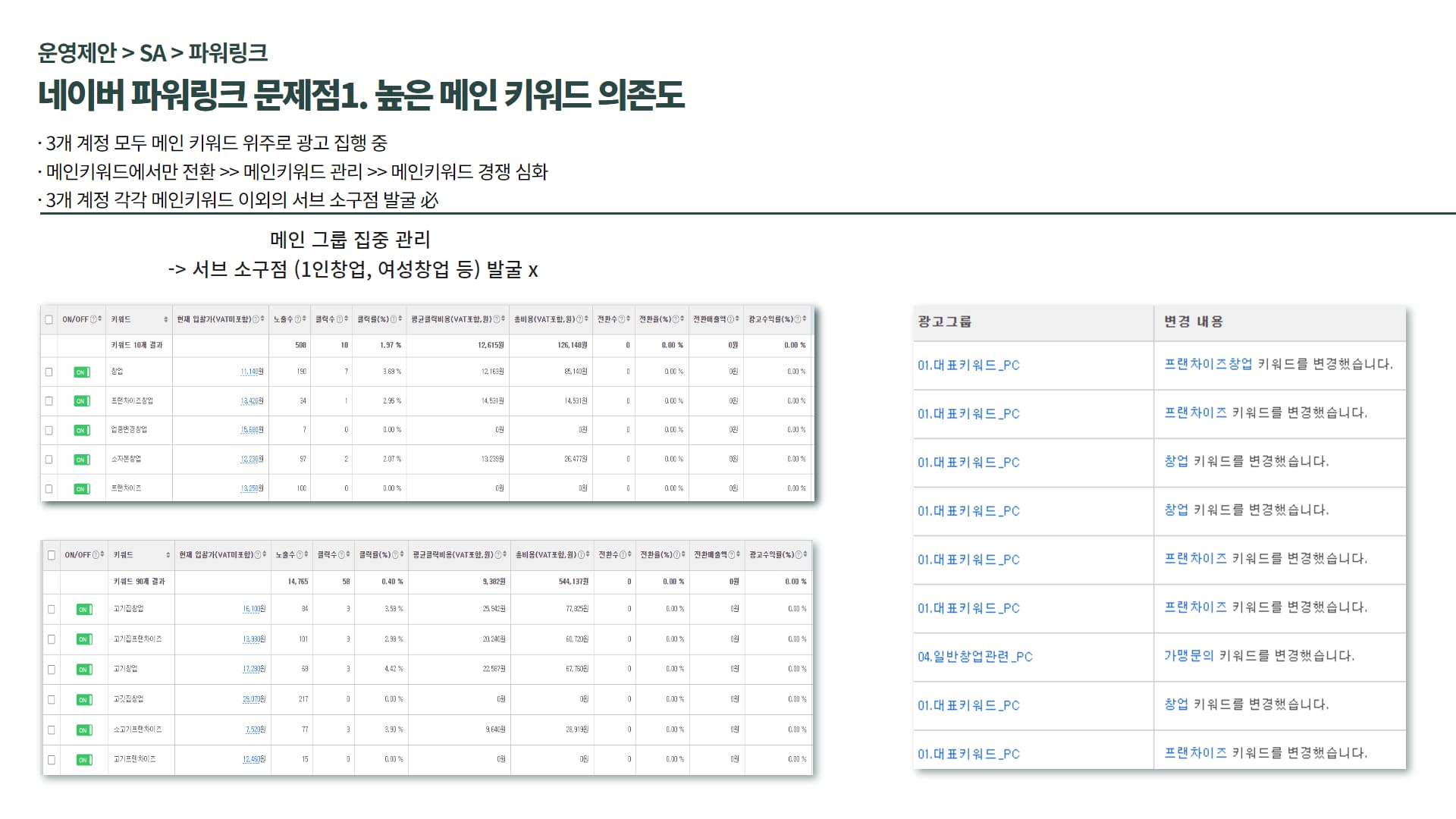Click help icon beside 노출수 in 10-keyword table
Image resolution: width=1456 pixels, height=819 pixels.
point(298,319)
